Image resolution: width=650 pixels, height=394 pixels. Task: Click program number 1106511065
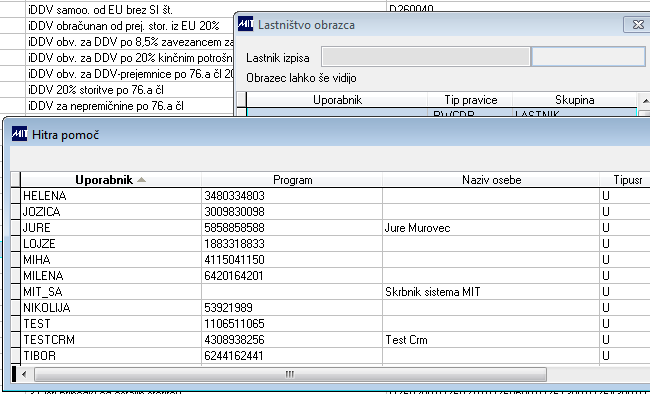pyautogui.click(x=234, y=324)
